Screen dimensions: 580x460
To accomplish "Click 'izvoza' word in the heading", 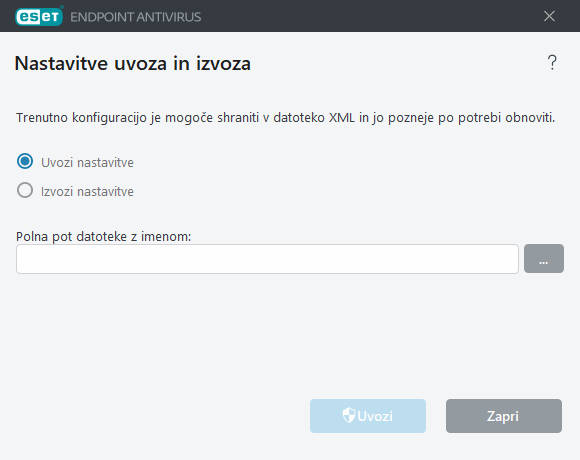I will [223, 63].
